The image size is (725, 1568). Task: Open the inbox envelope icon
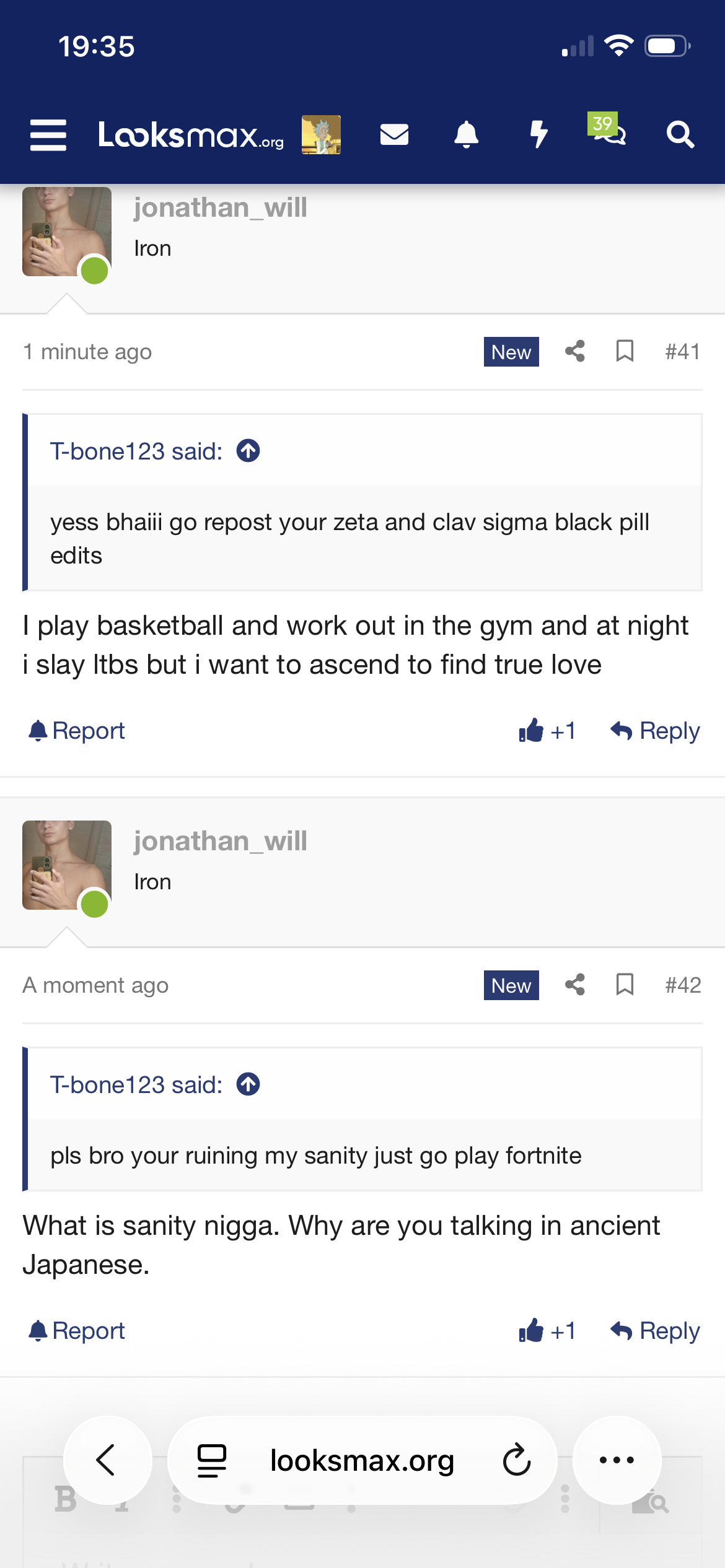pos(394,134)
